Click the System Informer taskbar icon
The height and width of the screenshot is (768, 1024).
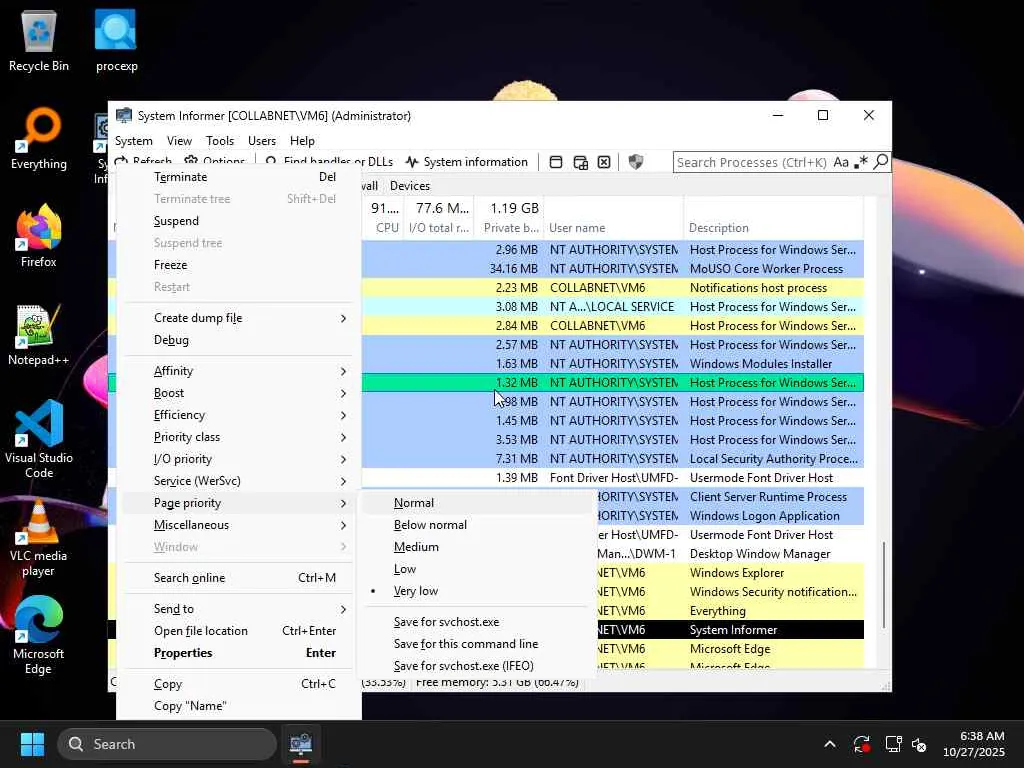tap(301, 744)
